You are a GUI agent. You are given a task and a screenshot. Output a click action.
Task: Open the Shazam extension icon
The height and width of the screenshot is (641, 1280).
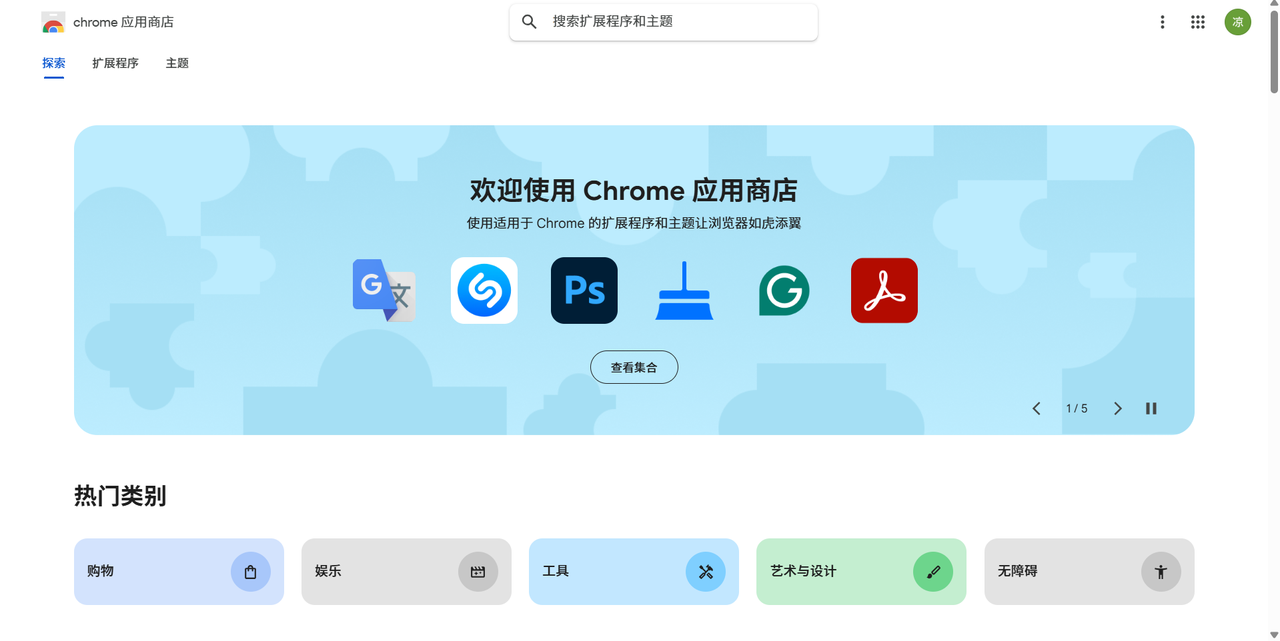(x=484, y=290)
